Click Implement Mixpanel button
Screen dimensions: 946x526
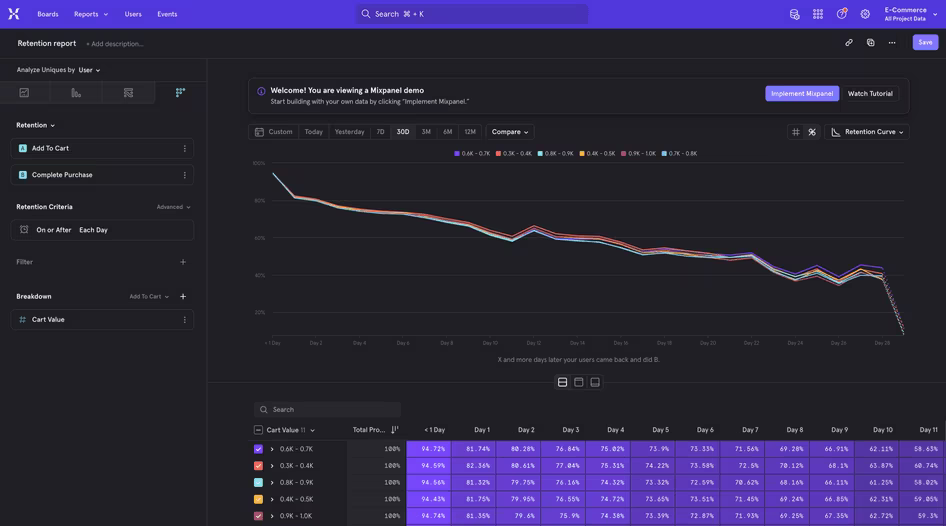(802, 93)
